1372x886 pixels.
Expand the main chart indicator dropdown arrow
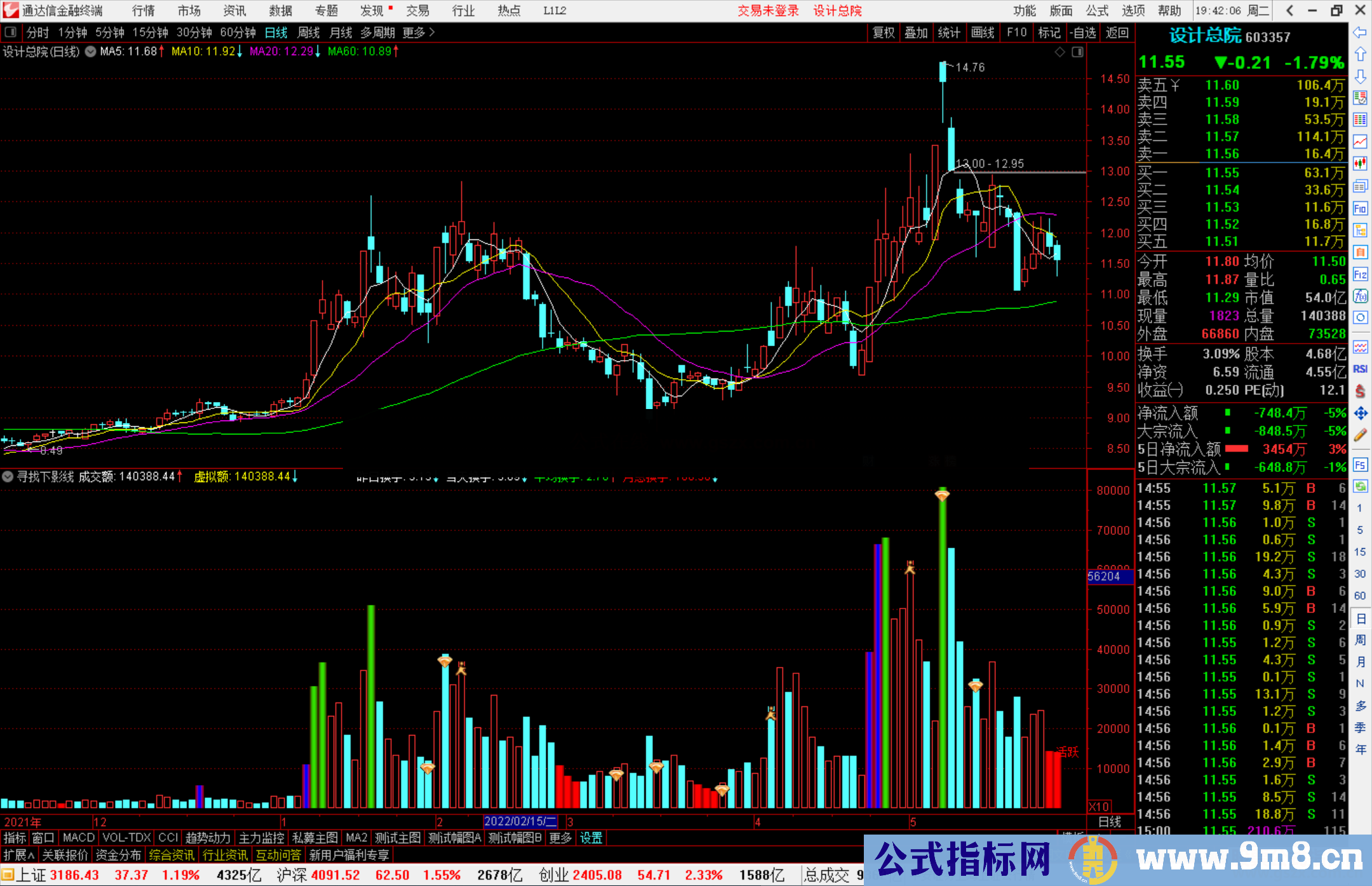click(x=91, y=52)
